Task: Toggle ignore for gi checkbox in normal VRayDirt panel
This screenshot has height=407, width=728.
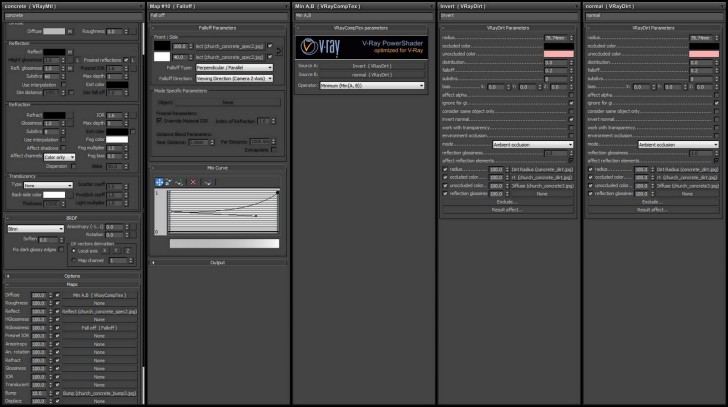Action: coord(716,103)
